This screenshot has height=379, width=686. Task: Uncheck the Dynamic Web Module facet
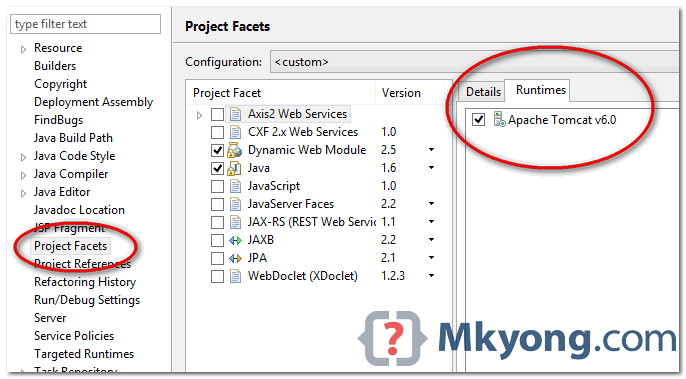(x=217, y=150)
